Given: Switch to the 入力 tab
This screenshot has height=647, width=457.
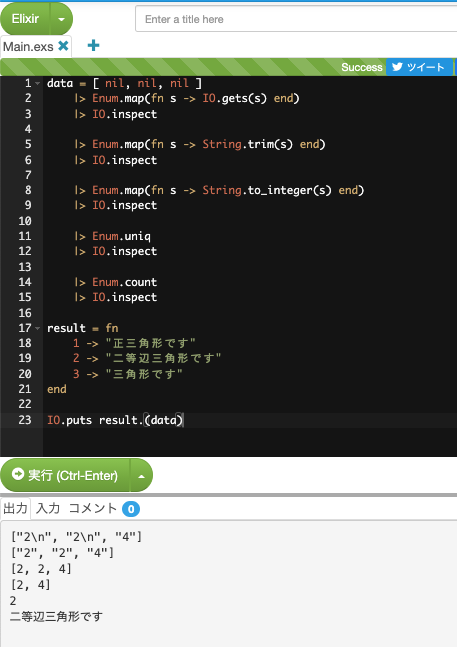Looking at the screenshot, I should click(48, 508).
